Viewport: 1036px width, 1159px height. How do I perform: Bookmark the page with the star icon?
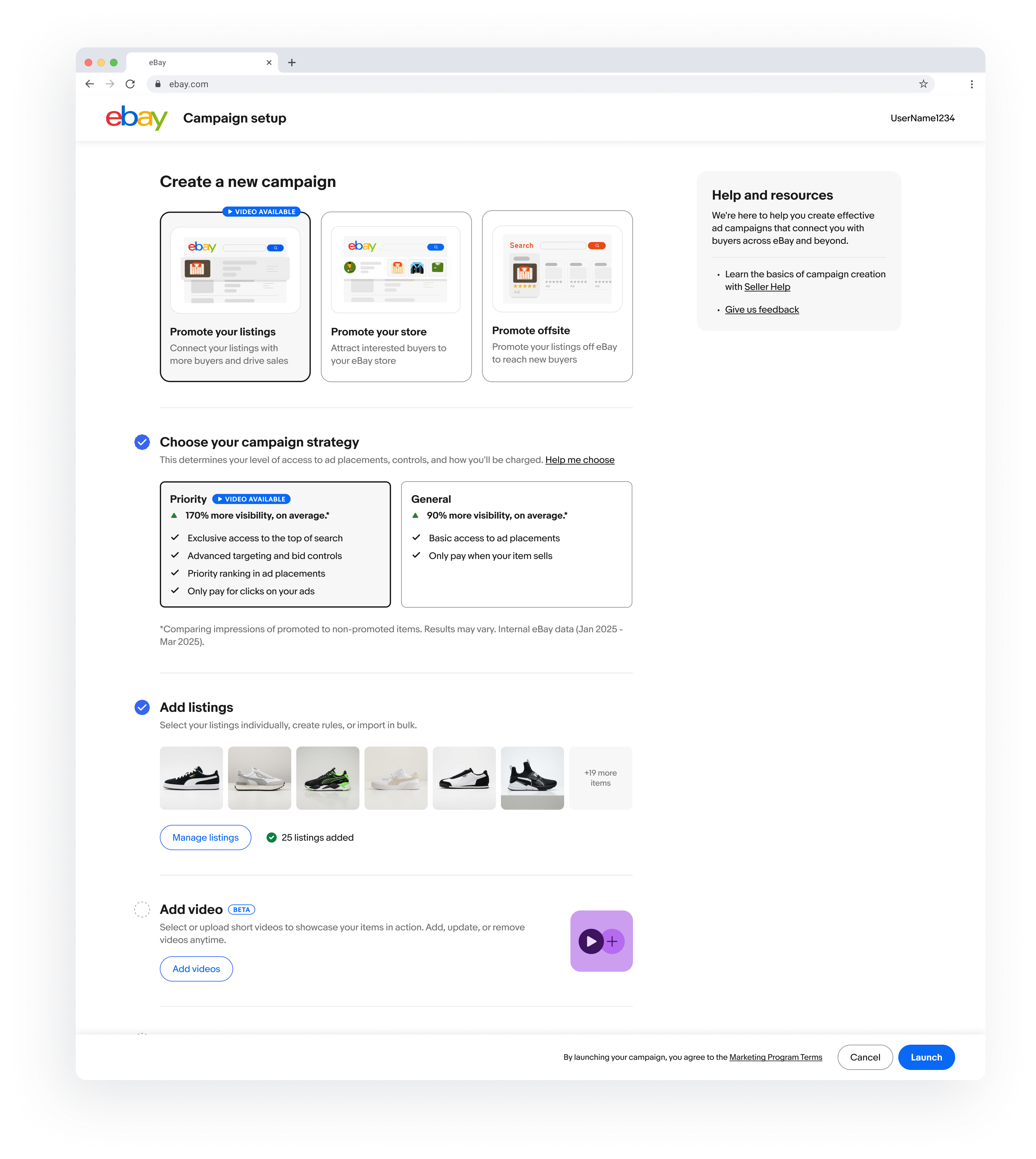923,84
